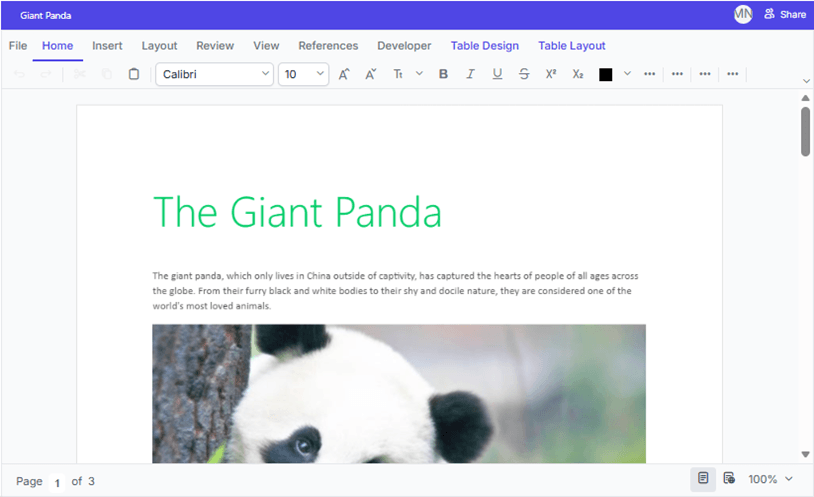Click the Shrink Font icon
The width and height of the screenshot is (814, 497).
pos(370,74)
